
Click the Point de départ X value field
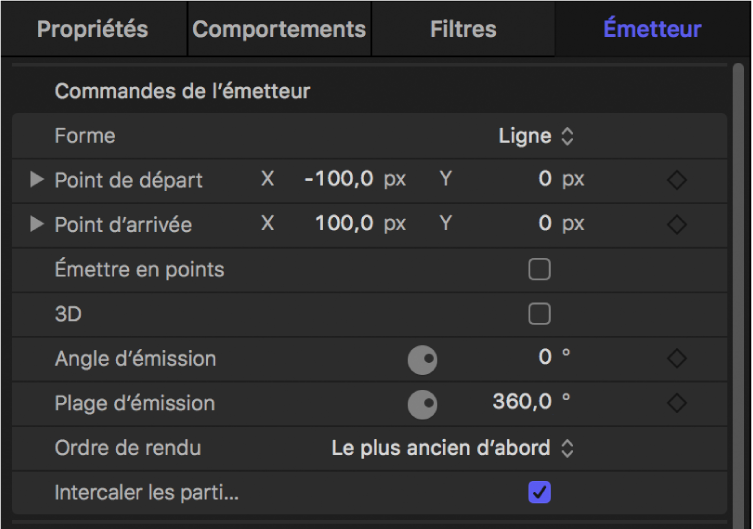click(339, 180)
